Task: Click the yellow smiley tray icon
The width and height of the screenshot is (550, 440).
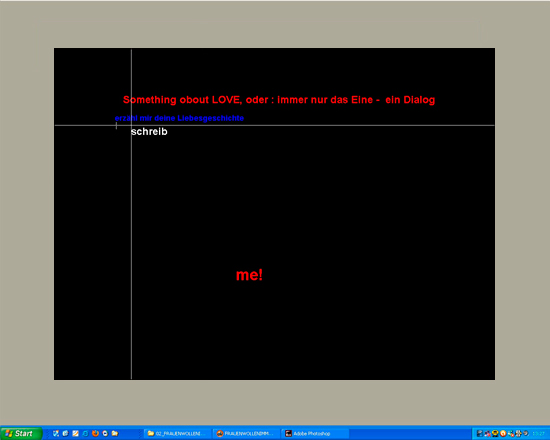Action: click(495, 434)
